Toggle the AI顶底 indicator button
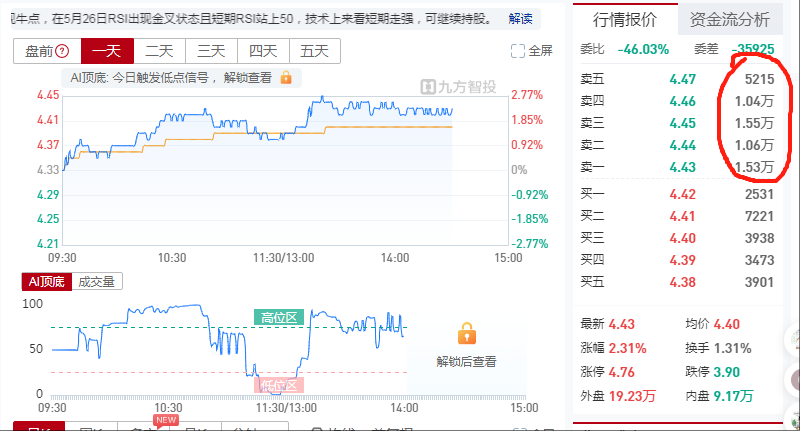The width and height of the screenshot is (800, 431). point(47,282)
